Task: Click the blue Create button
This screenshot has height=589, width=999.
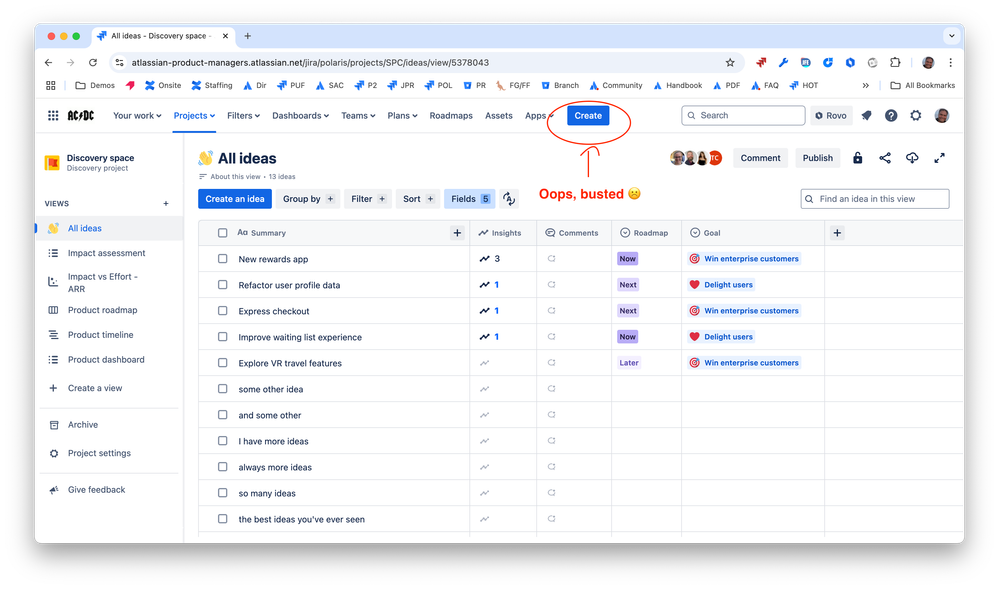Action: 588,115
